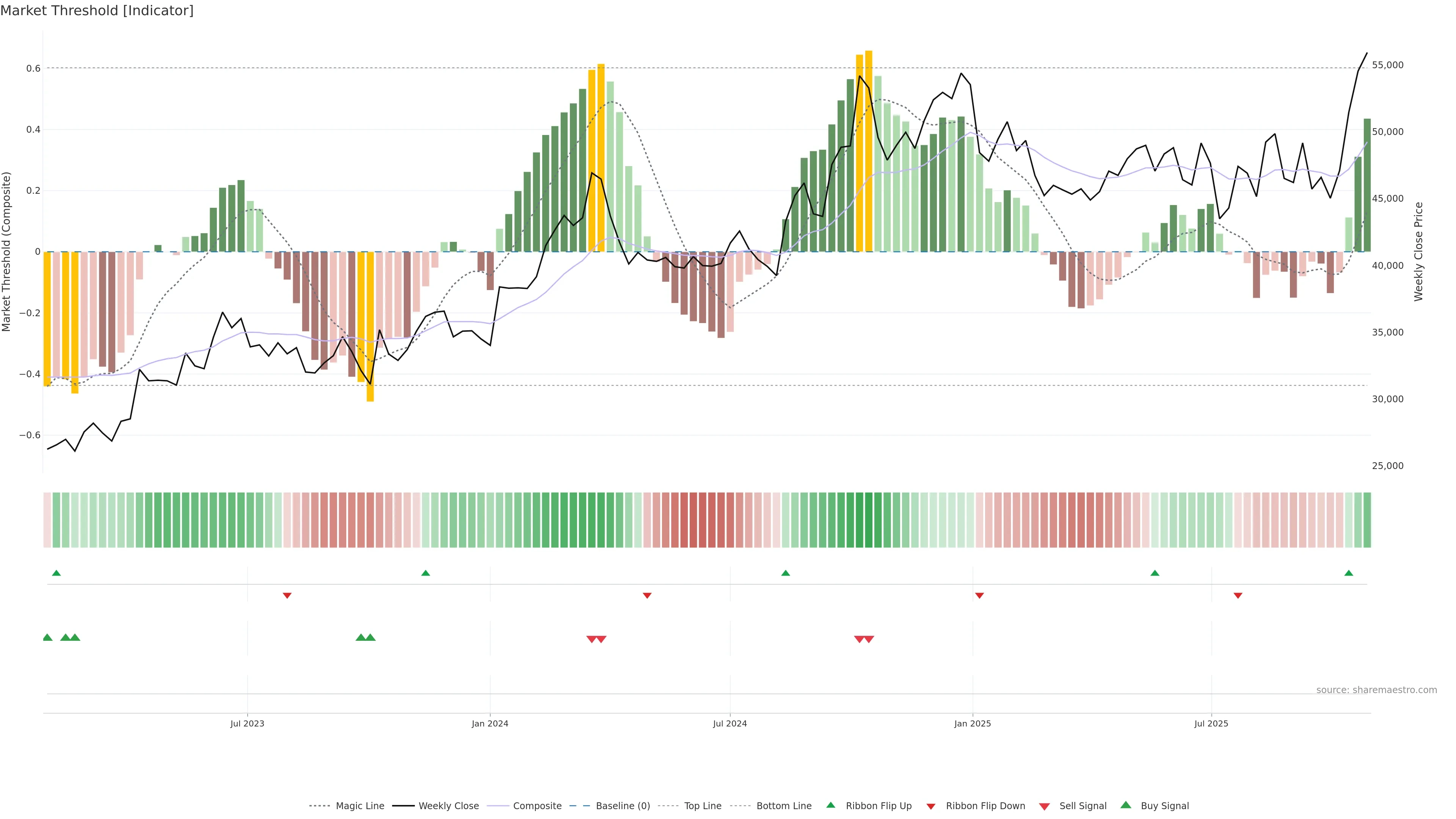Click the Jan 2025 x-axis label
The image size is (1456, 819).
point(972,723)
